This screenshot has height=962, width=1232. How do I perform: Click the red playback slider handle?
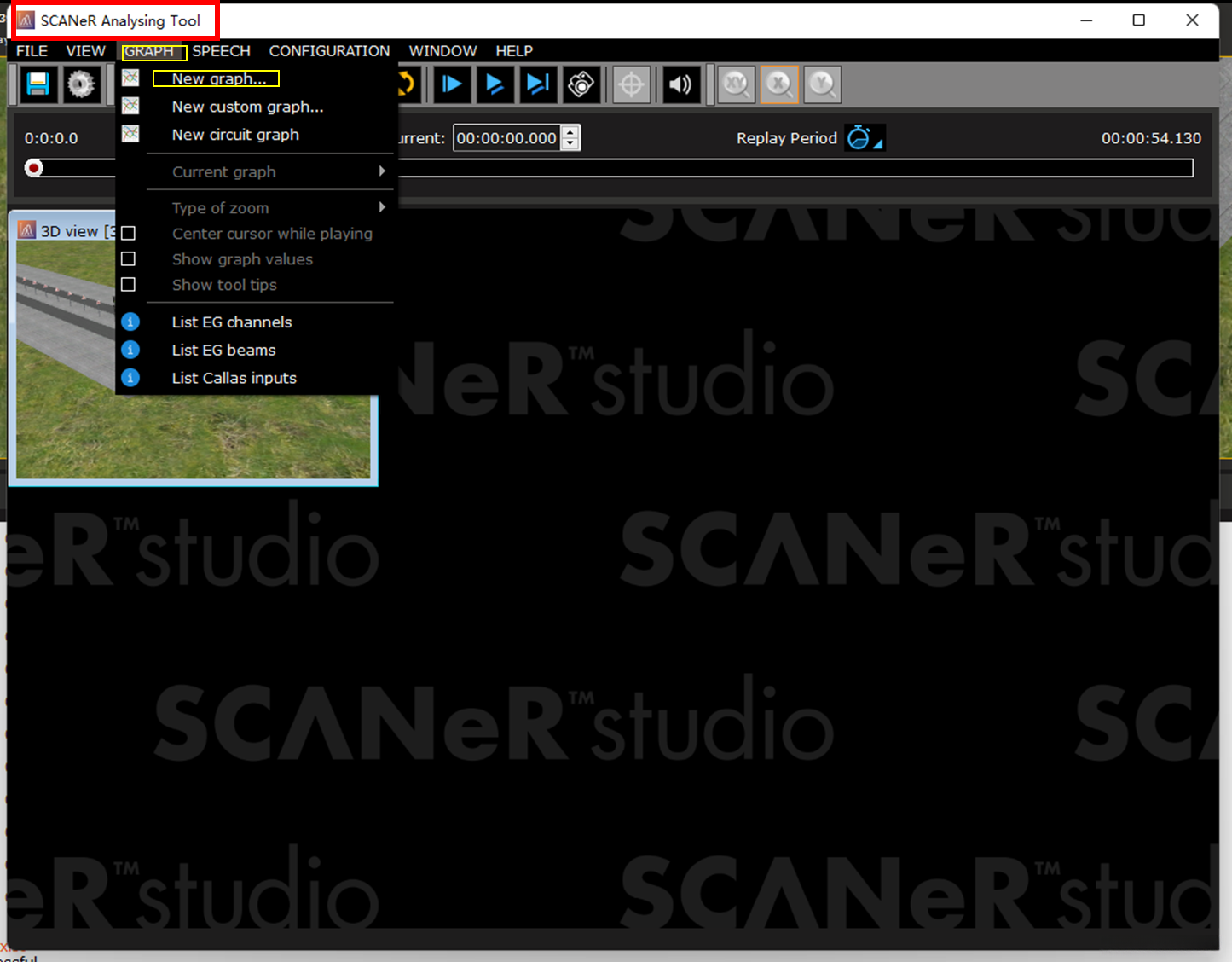pos(33,168)
